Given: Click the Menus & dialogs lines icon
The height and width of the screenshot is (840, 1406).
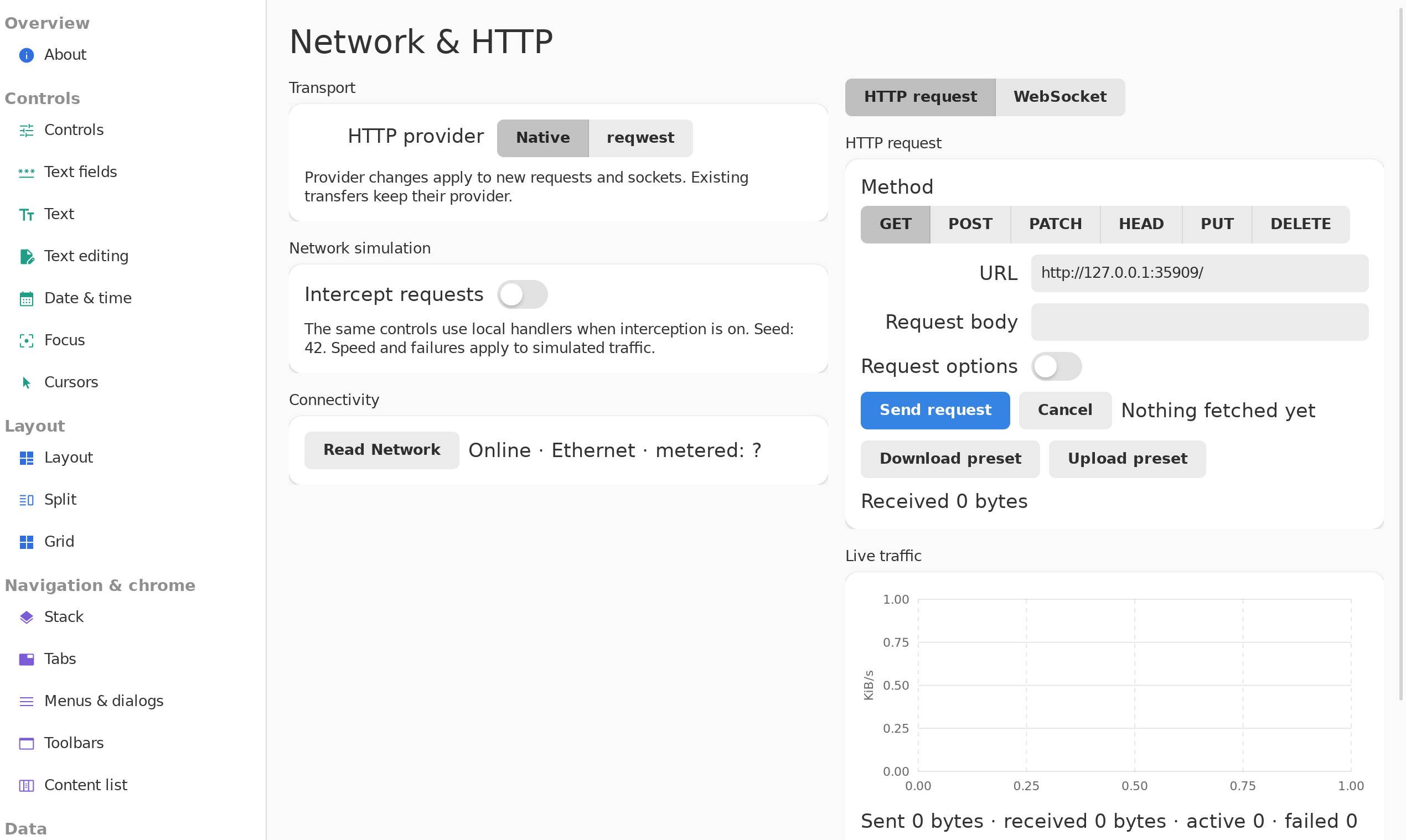Looking at the screenshot, I should click(27, 701).
